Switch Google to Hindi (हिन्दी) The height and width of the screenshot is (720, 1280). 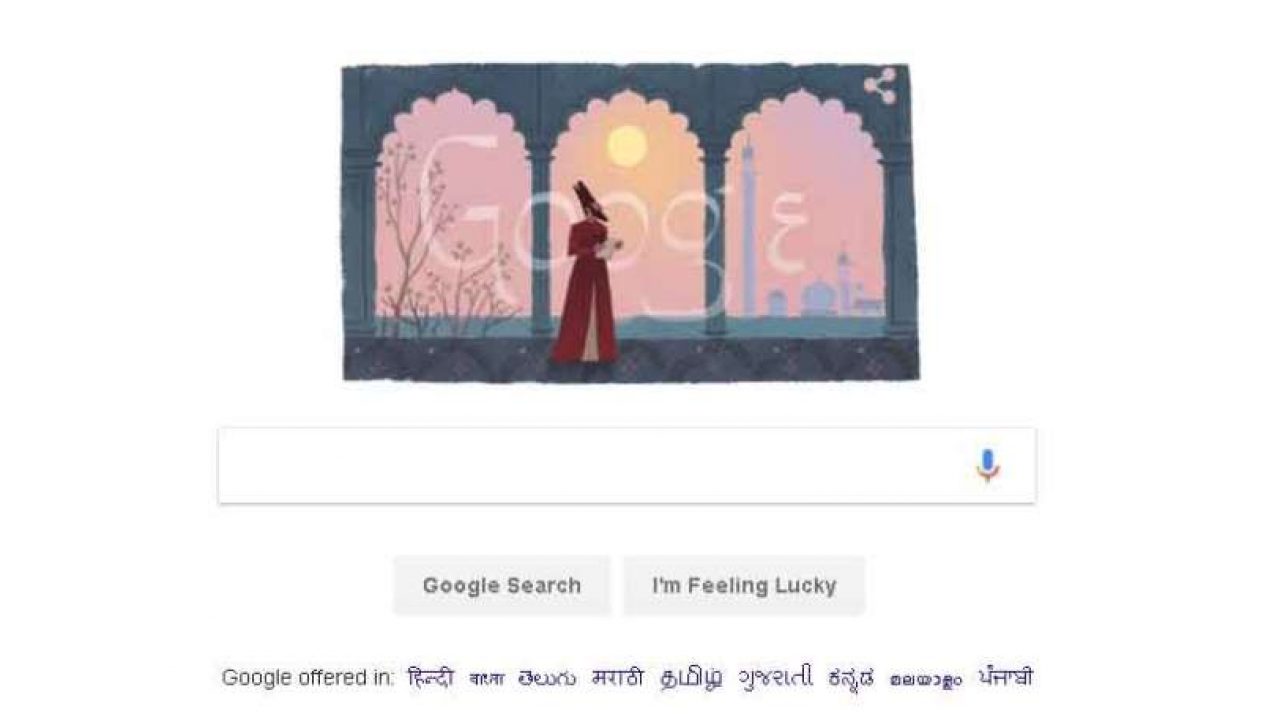click(x=431, y=678)
